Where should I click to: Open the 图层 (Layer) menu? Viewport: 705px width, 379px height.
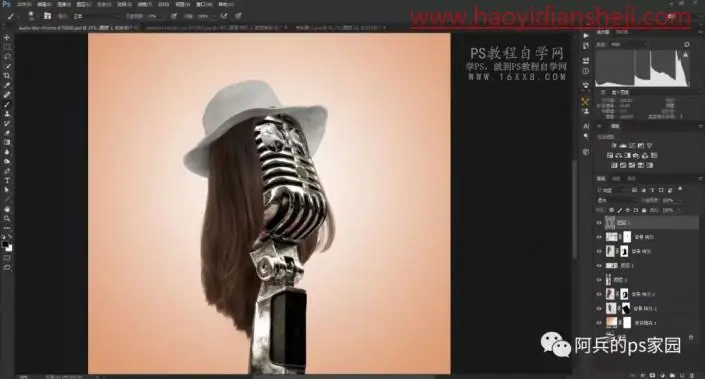click(84, 4)
